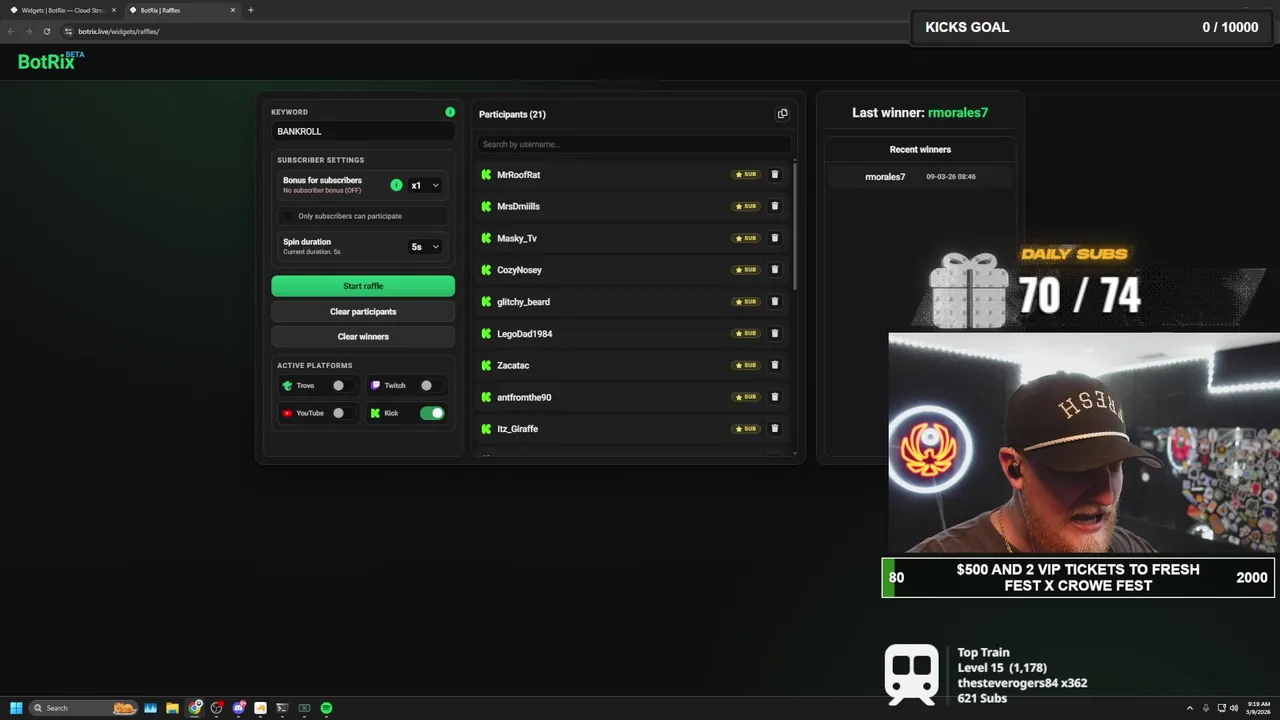
Task: Show hidden system tray icons
Action: (1190, 708)
